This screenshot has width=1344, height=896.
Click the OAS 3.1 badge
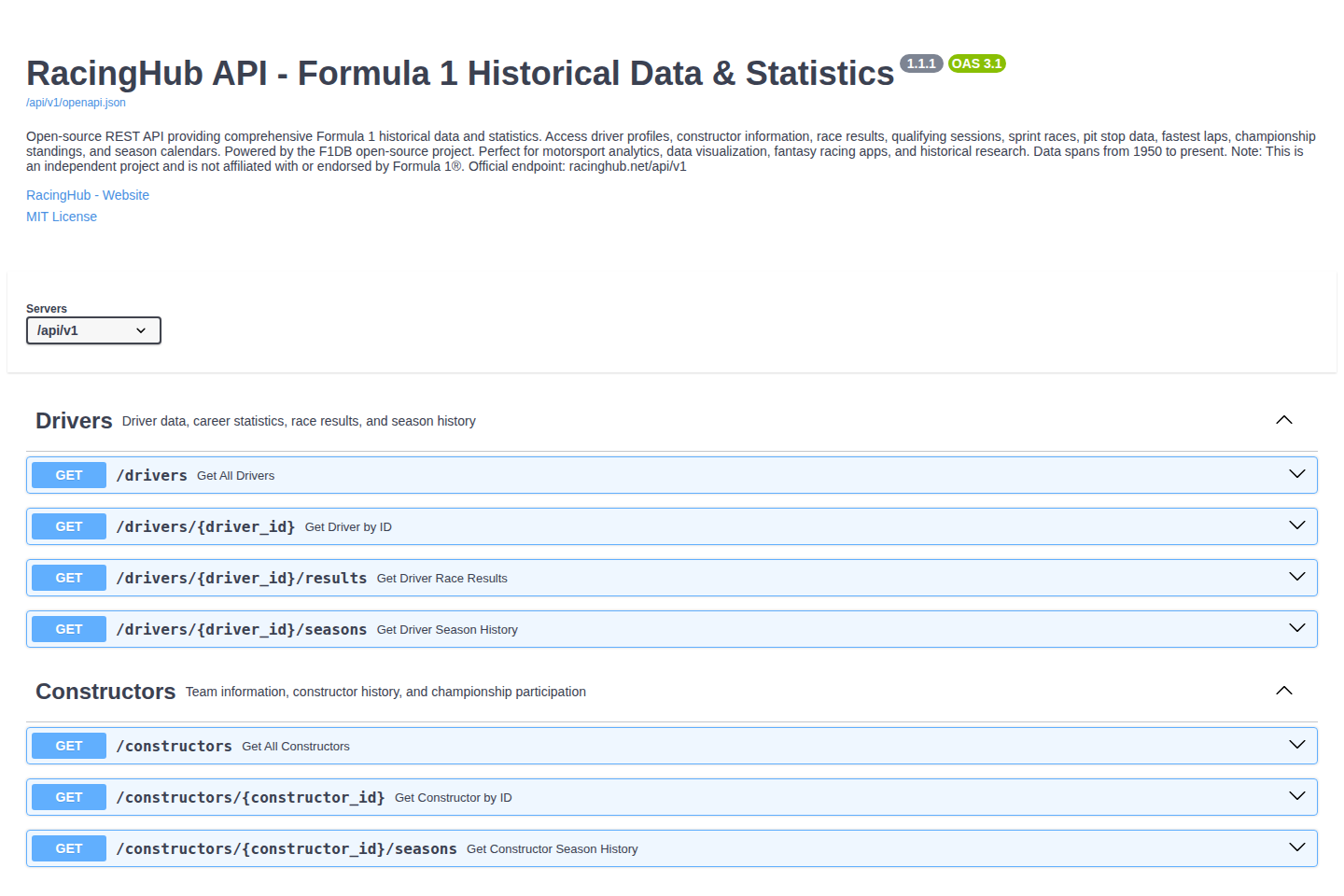(977, 63)
